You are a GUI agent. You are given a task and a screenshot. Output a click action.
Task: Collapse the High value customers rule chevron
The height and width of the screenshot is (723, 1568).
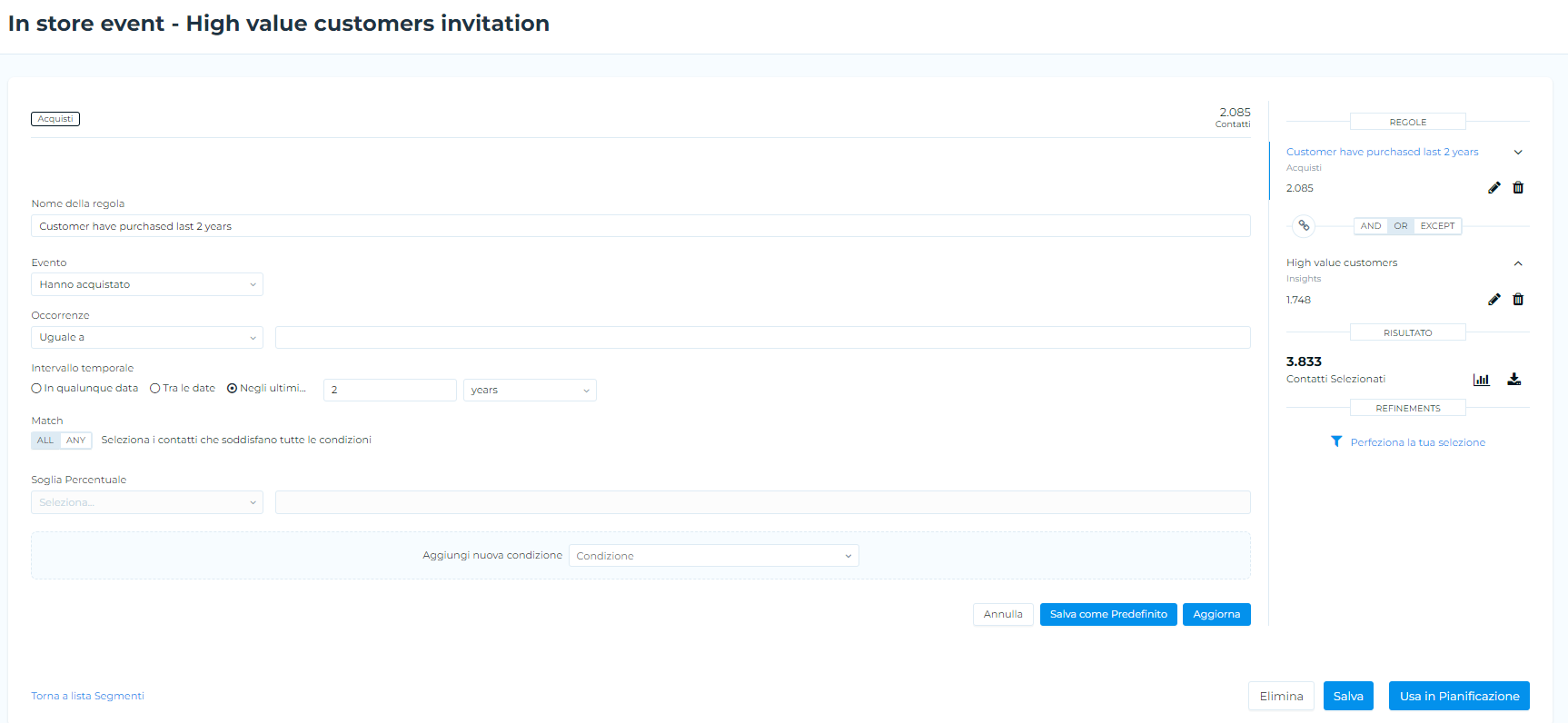coord(1518,263)
